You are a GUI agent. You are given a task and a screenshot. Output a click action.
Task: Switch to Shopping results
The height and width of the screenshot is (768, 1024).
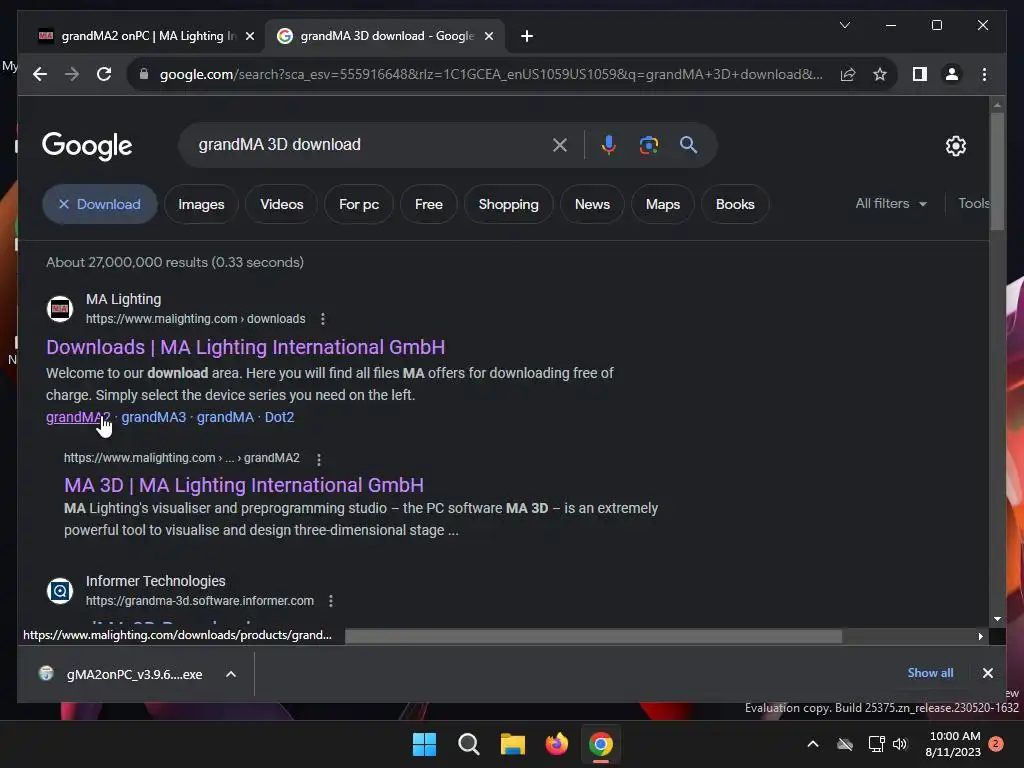(508, 204)
